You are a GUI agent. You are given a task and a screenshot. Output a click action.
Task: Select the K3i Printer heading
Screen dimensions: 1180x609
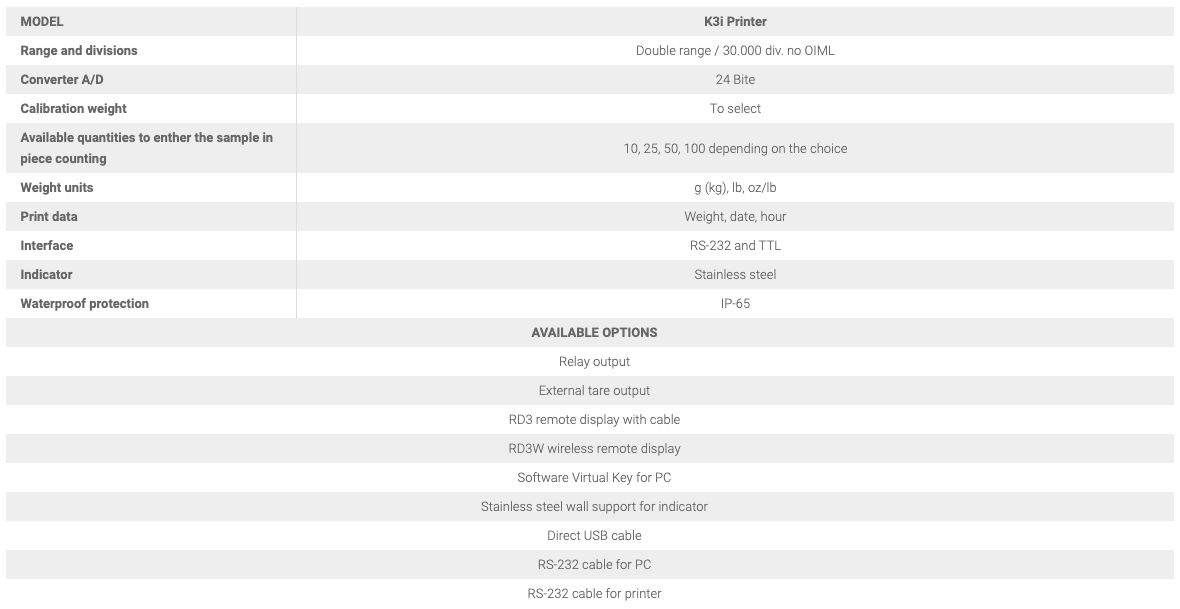[735, 21]
